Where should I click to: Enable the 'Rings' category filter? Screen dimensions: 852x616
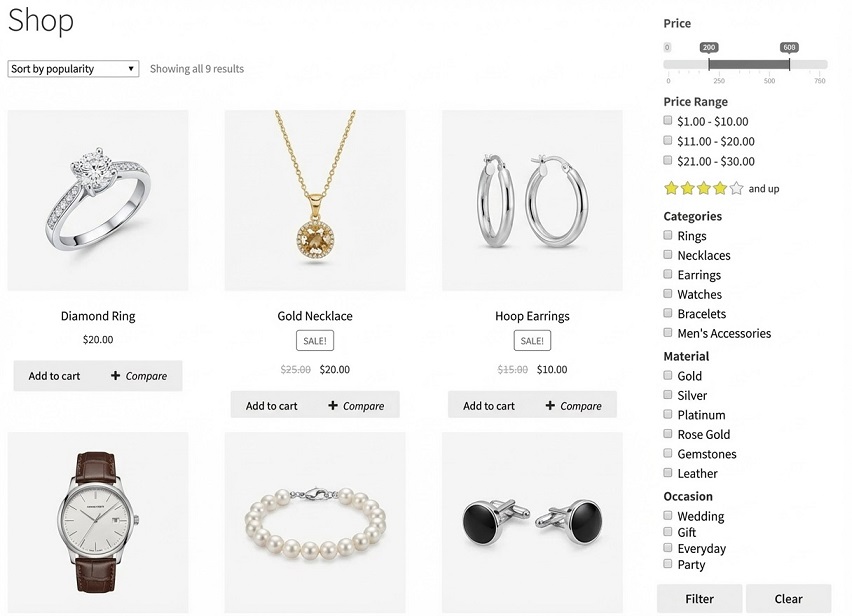(x=668, y=236)
